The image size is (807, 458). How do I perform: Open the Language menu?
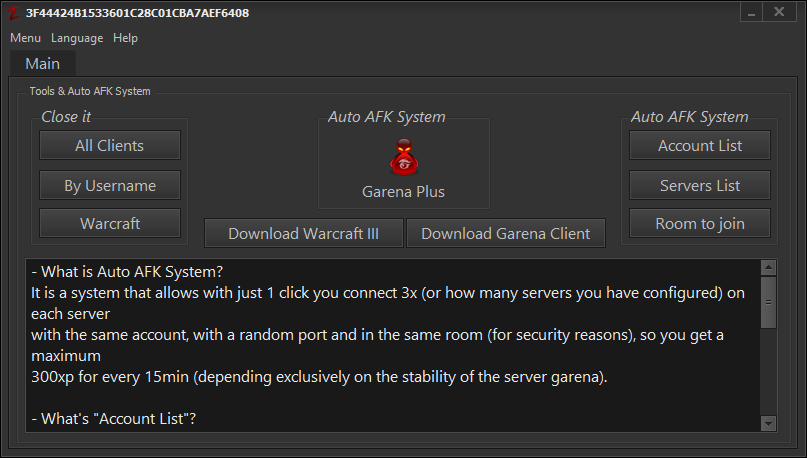tap(77, 38)
